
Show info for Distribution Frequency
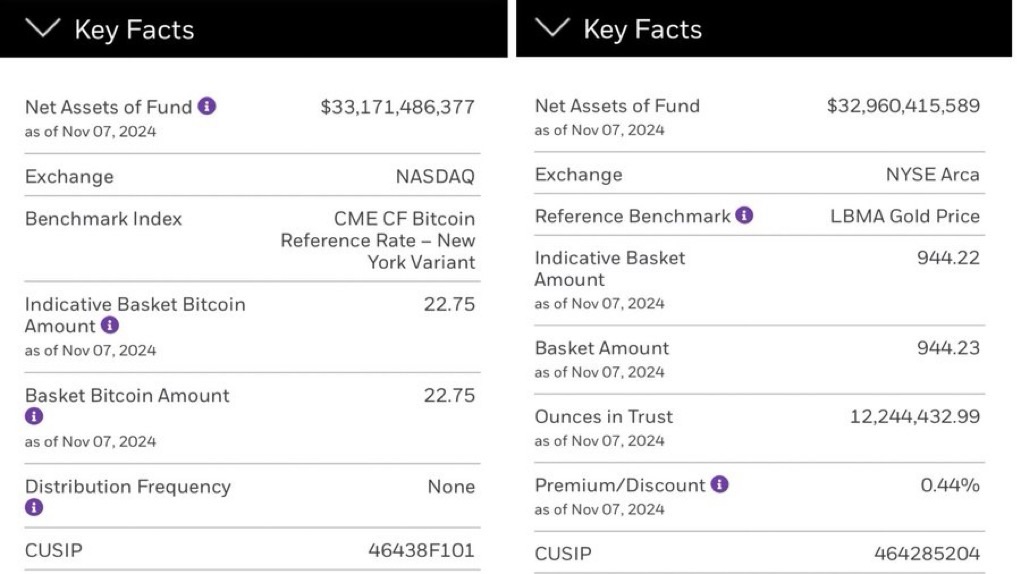tap(34, 508)
